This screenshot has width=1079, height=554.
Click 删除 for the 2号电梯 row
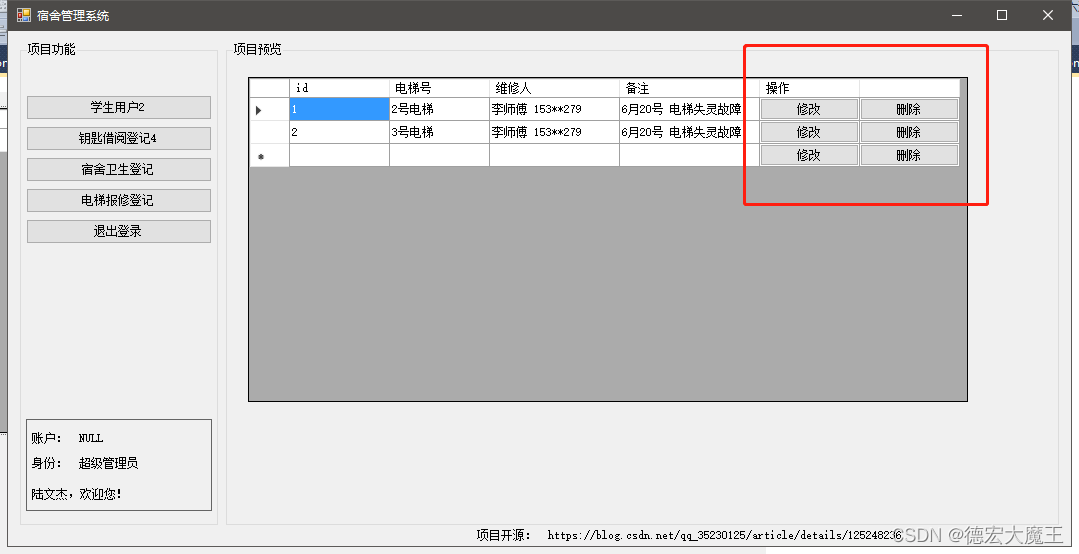coord(909,109)
